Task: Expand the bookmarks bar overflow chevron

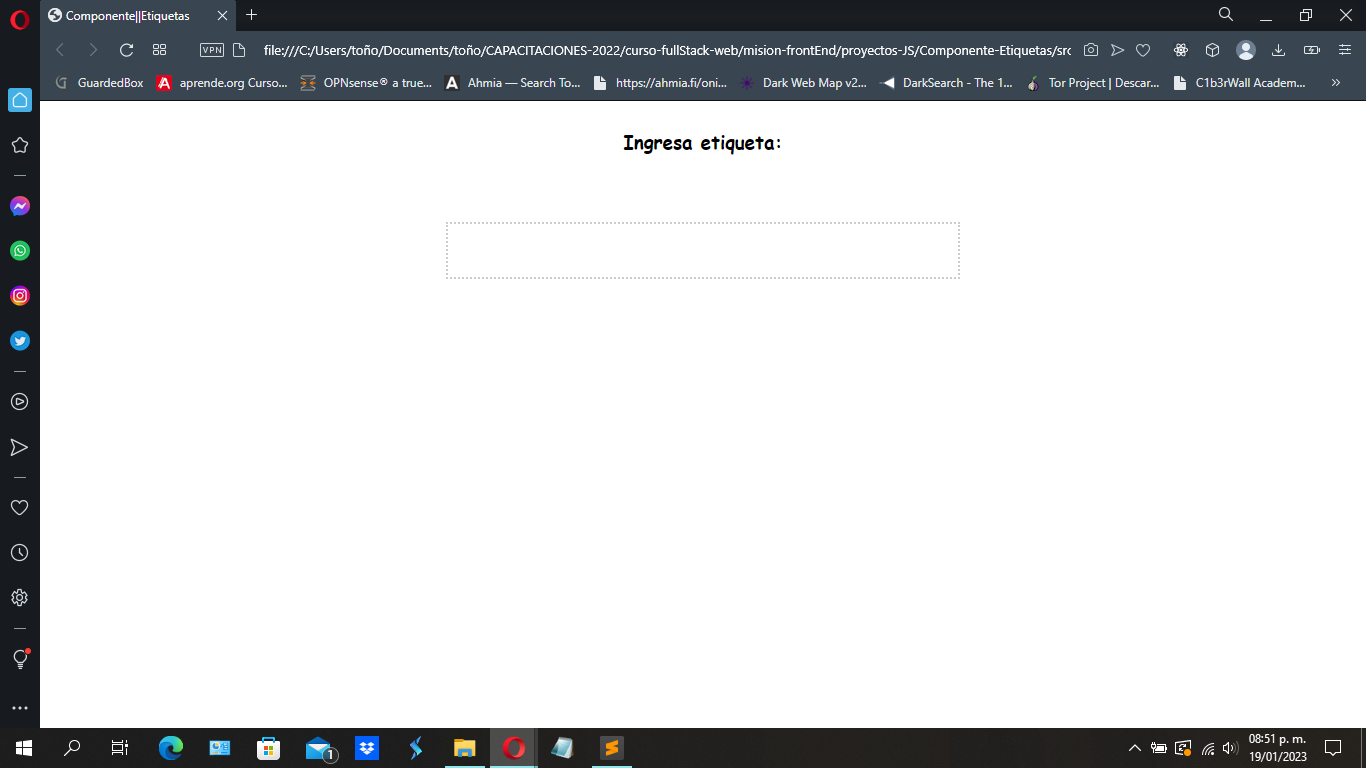Action: (1335, 83)
